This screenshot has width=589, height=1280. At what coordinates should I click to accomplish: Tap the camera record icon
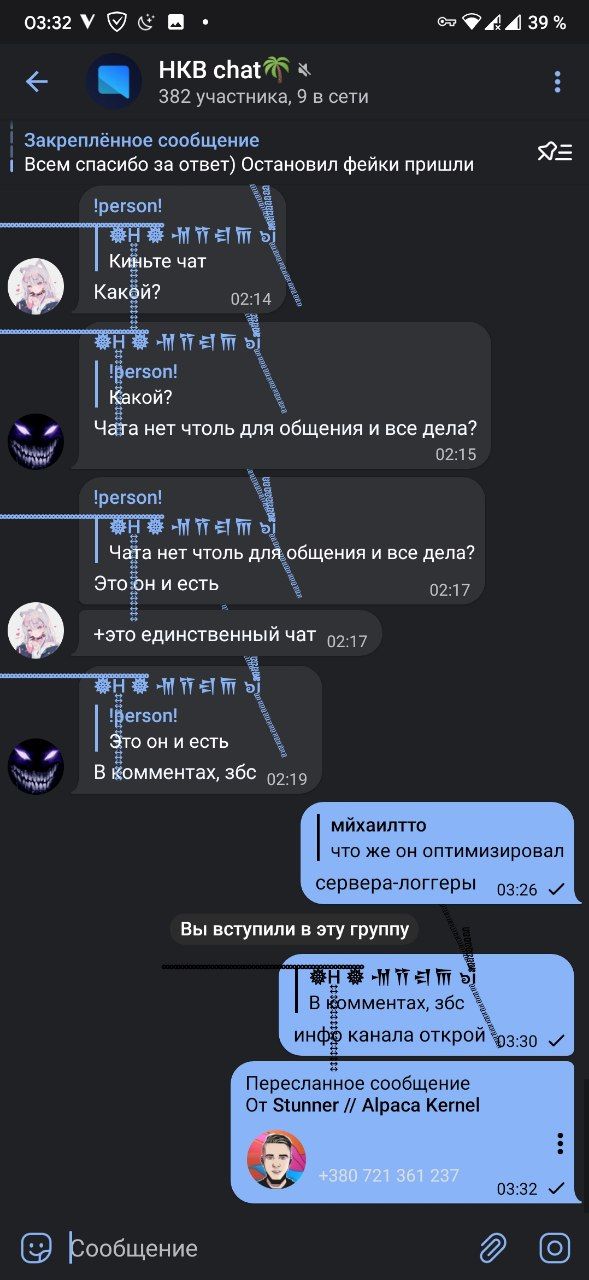555,1247
